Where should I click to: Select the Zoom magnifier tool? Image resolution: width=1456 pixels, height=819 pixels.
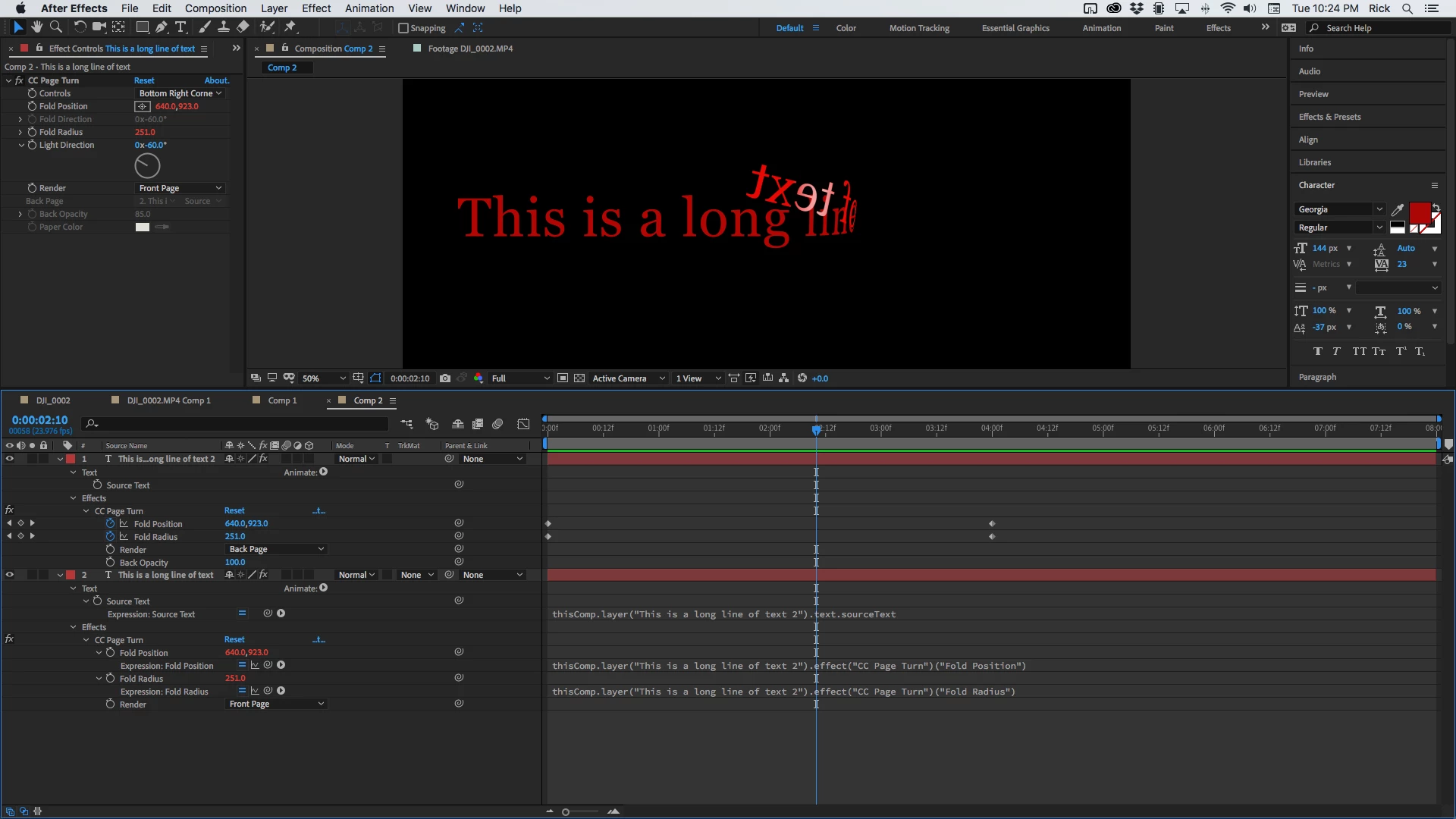[x=55, y=27]
